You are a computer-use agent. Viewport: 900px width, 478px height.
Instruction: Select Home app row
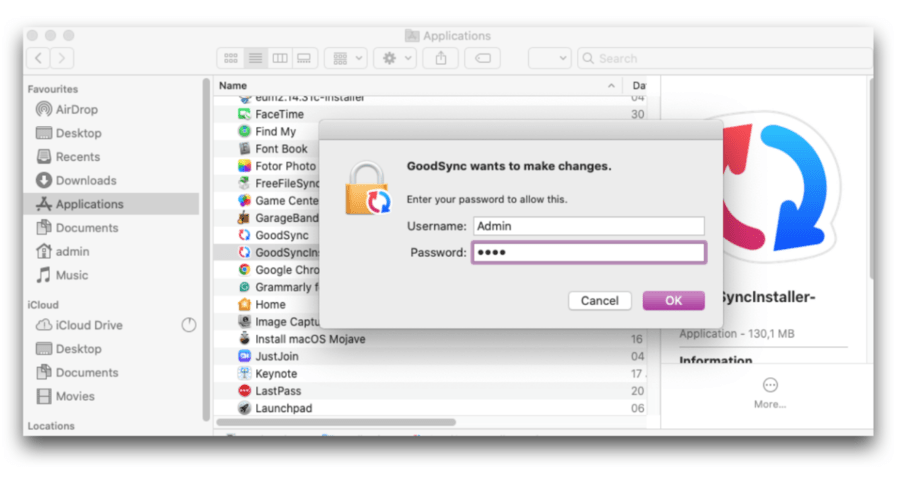(267, 304)
